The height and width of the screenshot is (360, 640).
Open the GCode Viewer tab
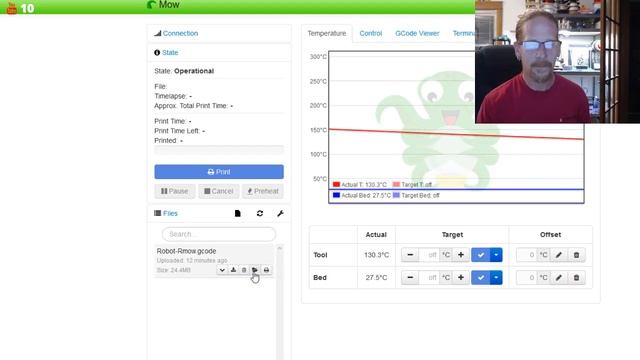coord(417,33)
